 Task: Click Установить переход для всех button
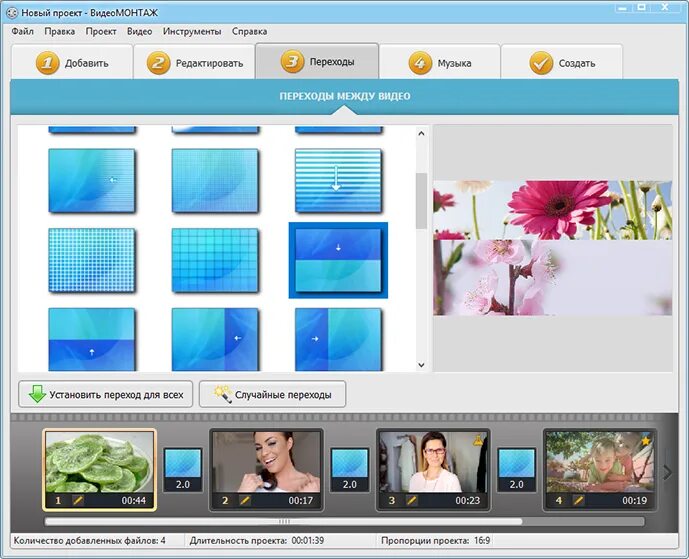[105, 395]
